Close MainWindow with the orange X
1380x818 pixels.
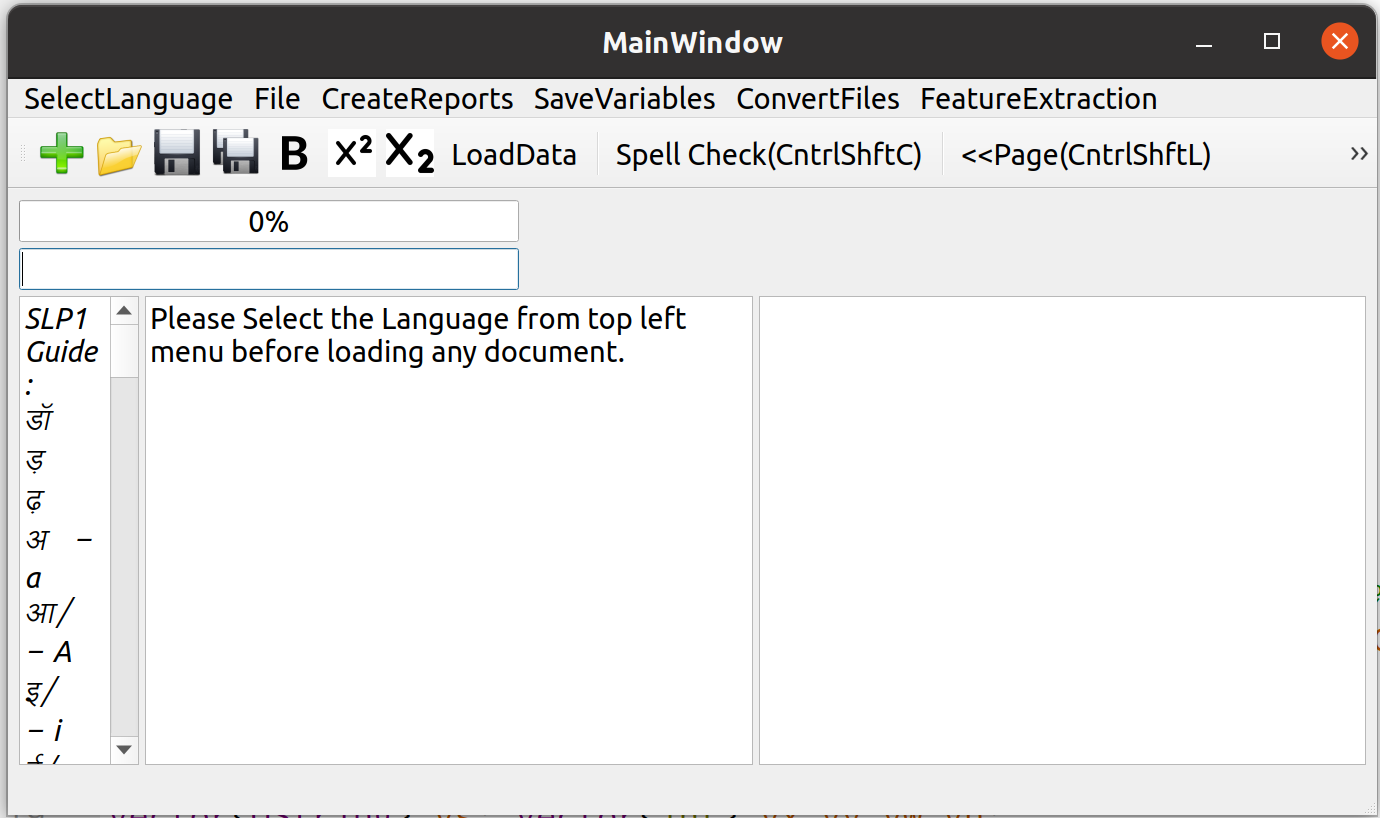pos(1339,42)
